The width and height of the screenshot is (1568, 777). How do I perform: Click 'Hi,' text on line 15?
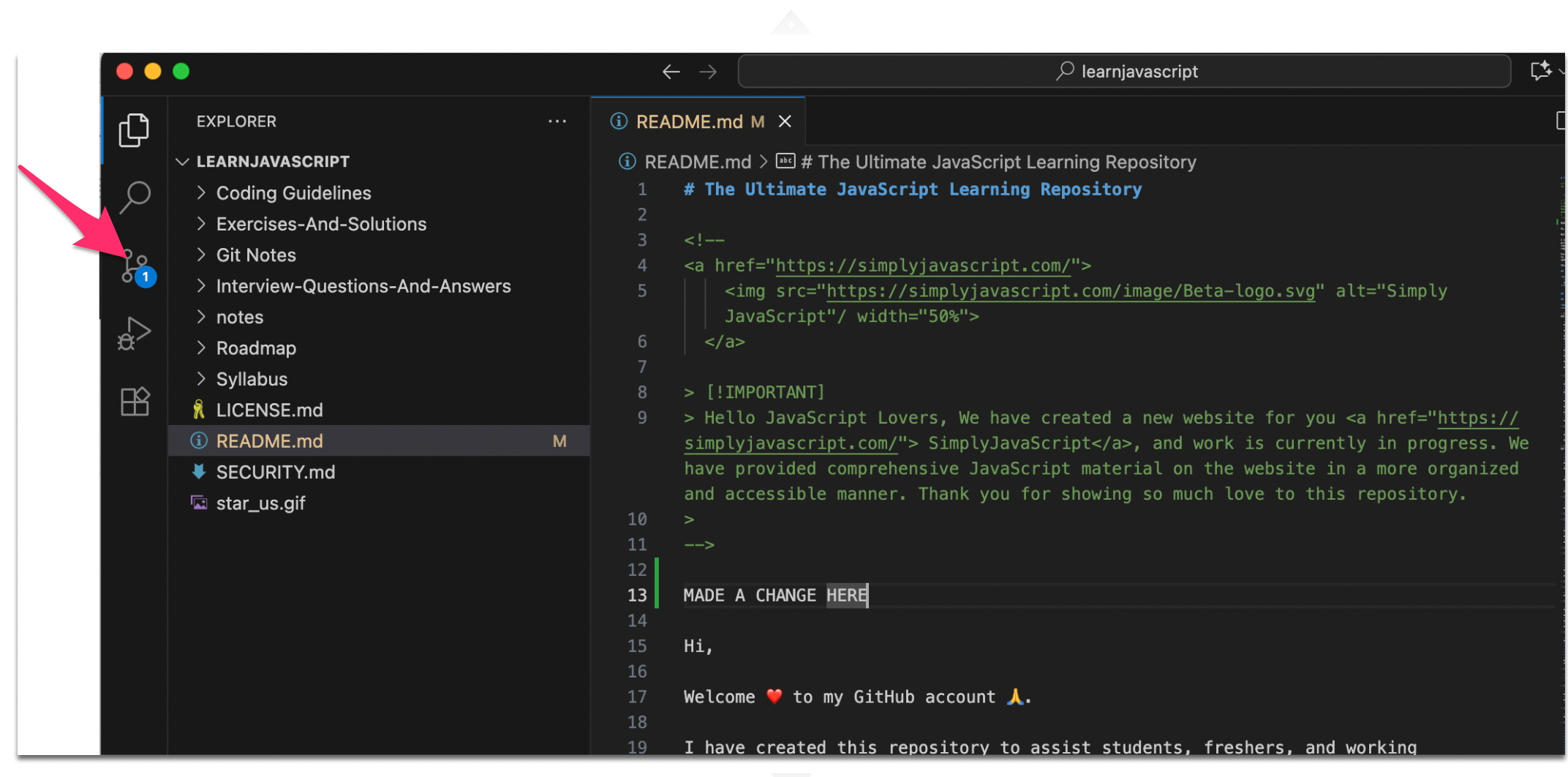click(698, 647)
